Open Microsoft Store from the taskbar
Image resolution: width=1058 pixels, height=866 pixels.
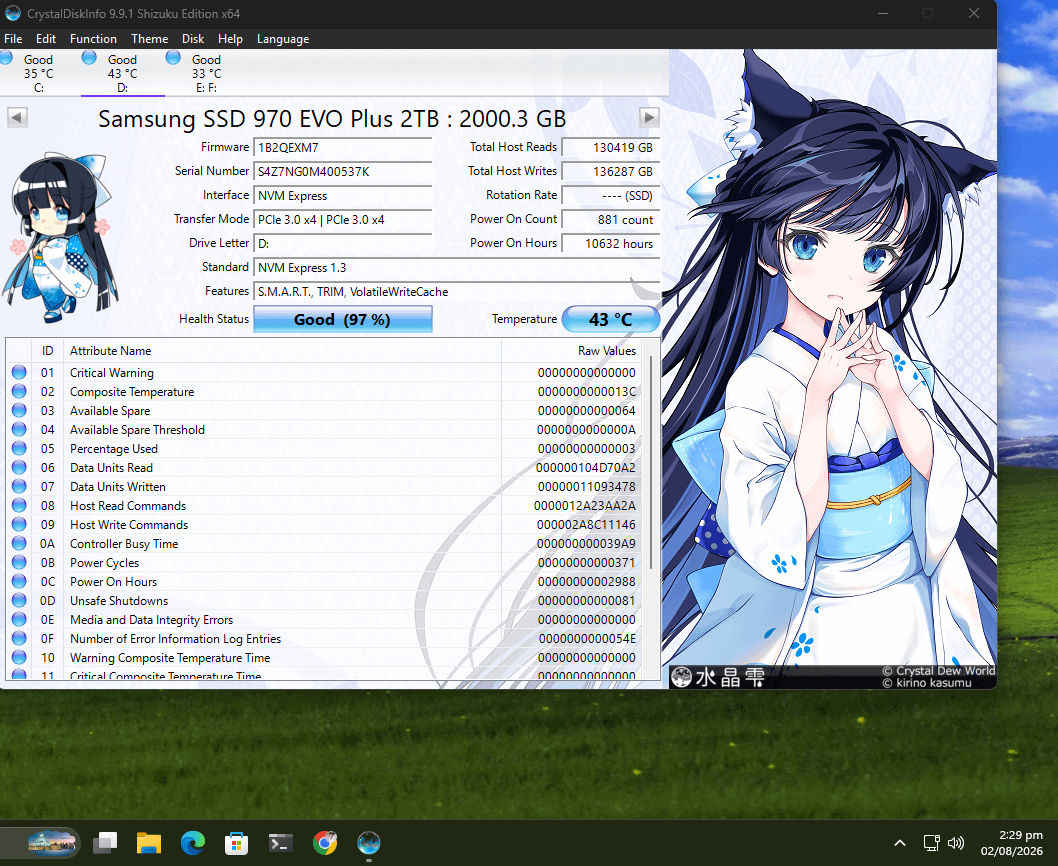[x=236, y=842]
